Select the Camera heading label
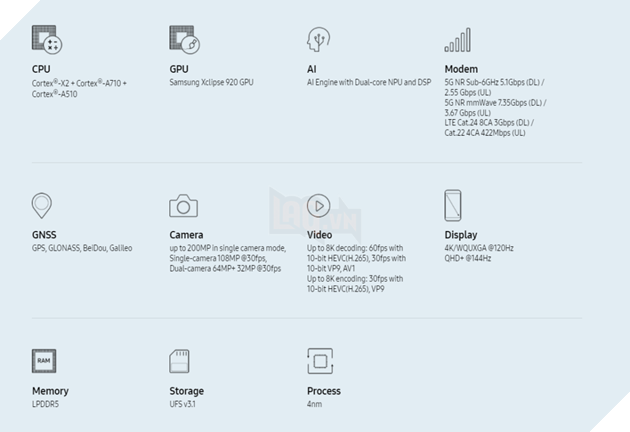The image size is (630, 432). [186, 236]
